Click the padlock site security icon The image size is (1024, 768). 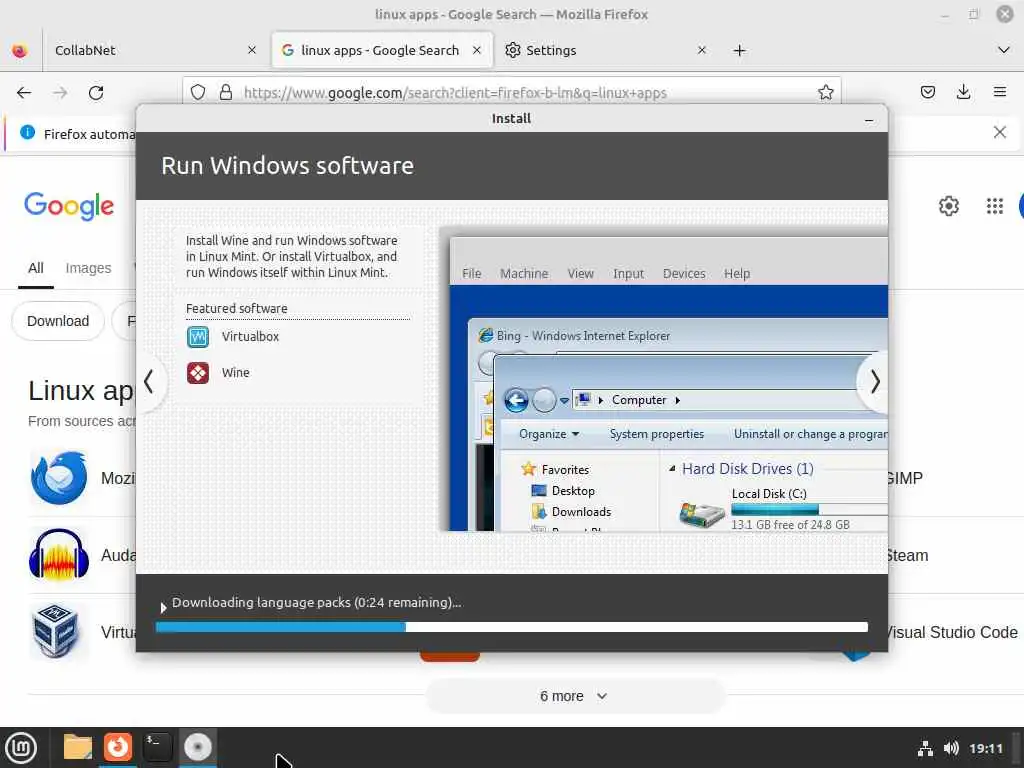click(226, 92)
